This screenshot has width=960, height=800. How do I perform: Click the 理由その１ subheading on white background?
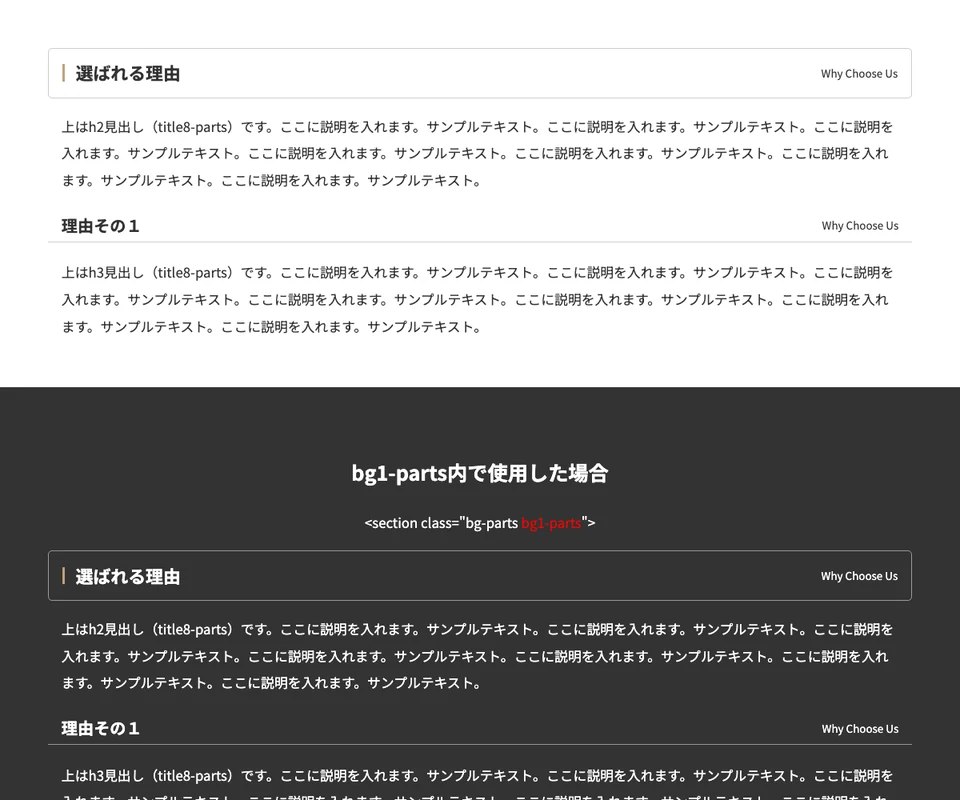(x=101, y=226)
